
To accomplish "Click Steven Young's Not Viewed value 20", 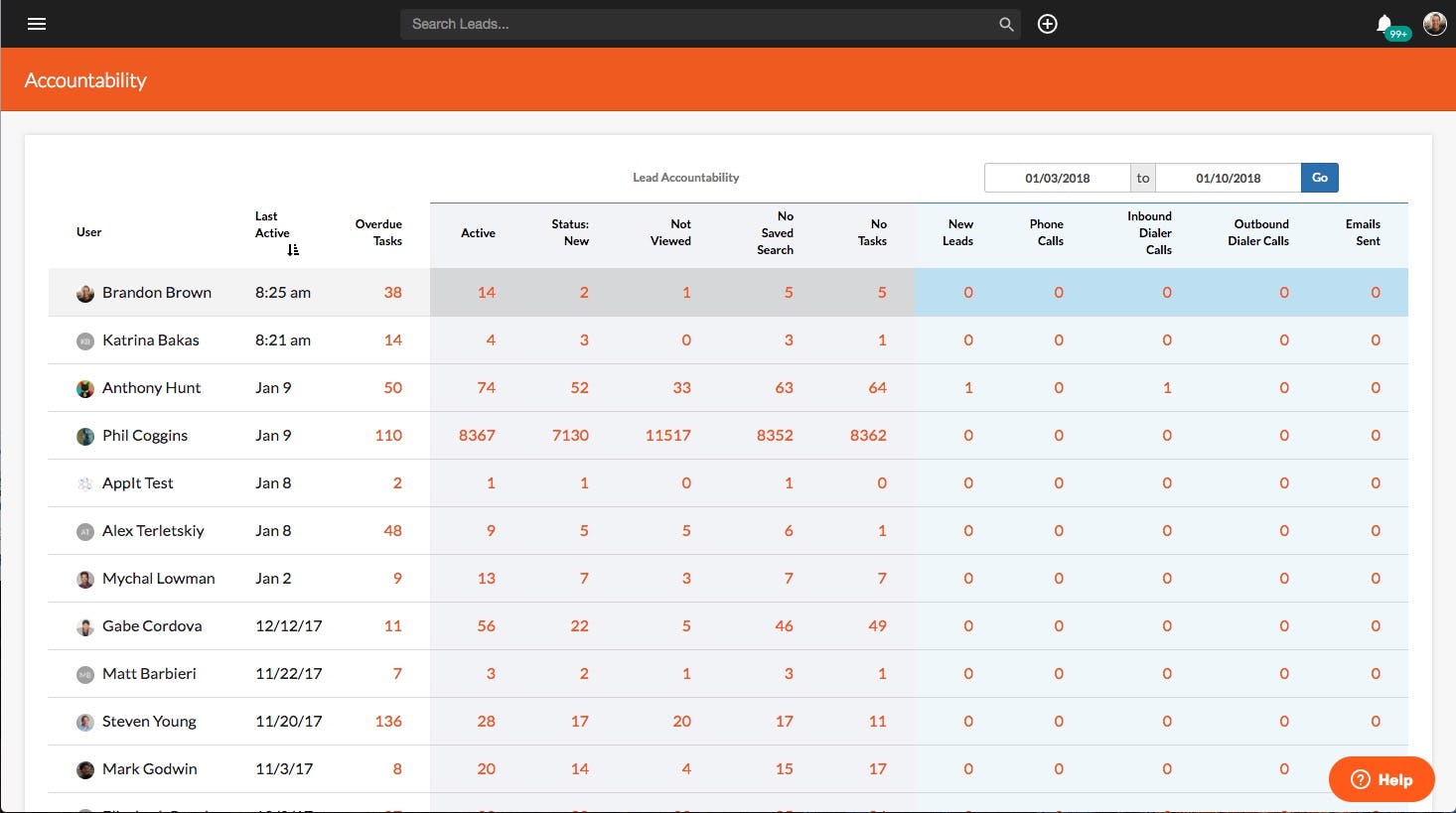I will (682, 722).
